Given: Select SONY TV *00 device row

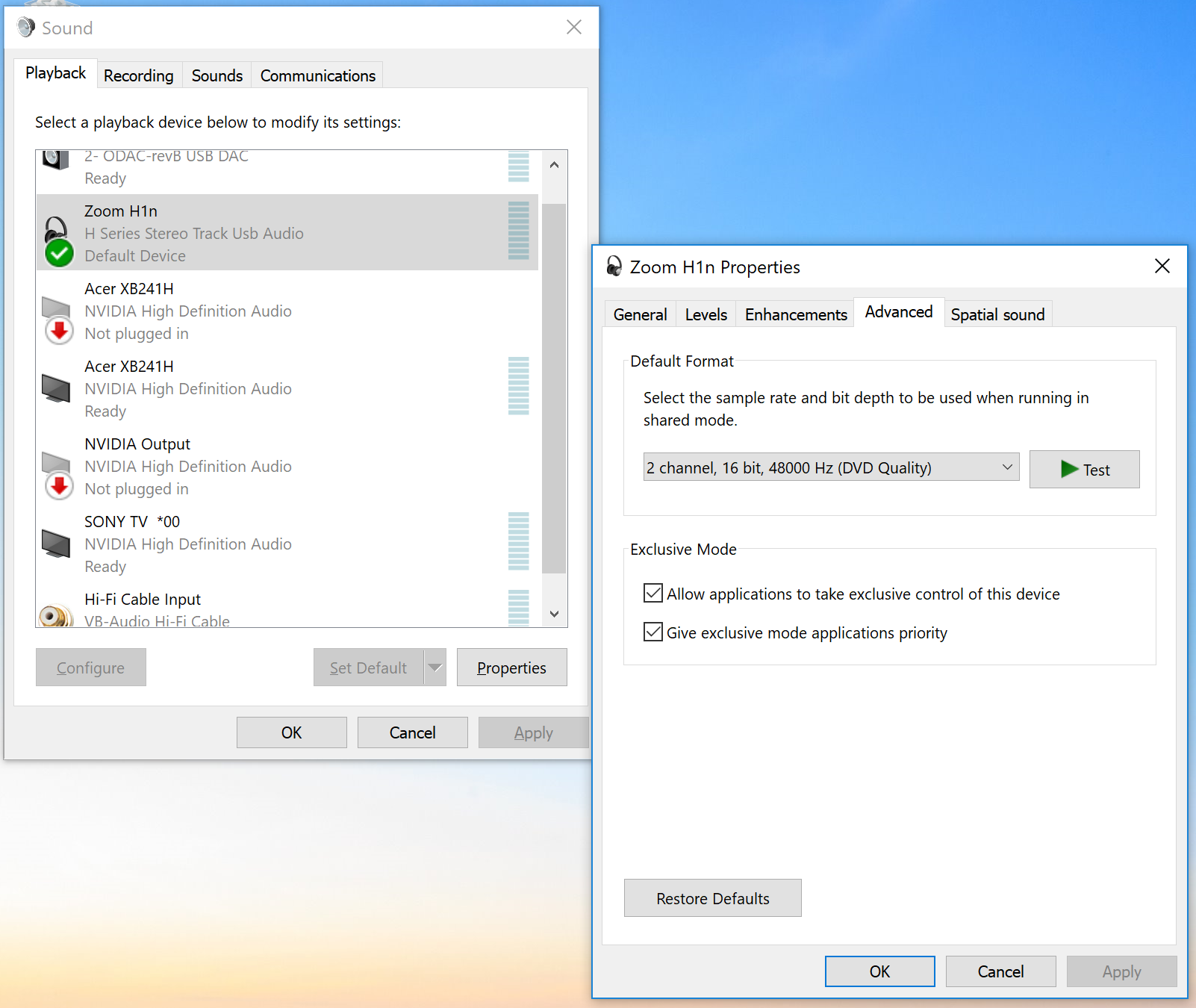Looking at the screenshot, I should (x=287, y=544).
